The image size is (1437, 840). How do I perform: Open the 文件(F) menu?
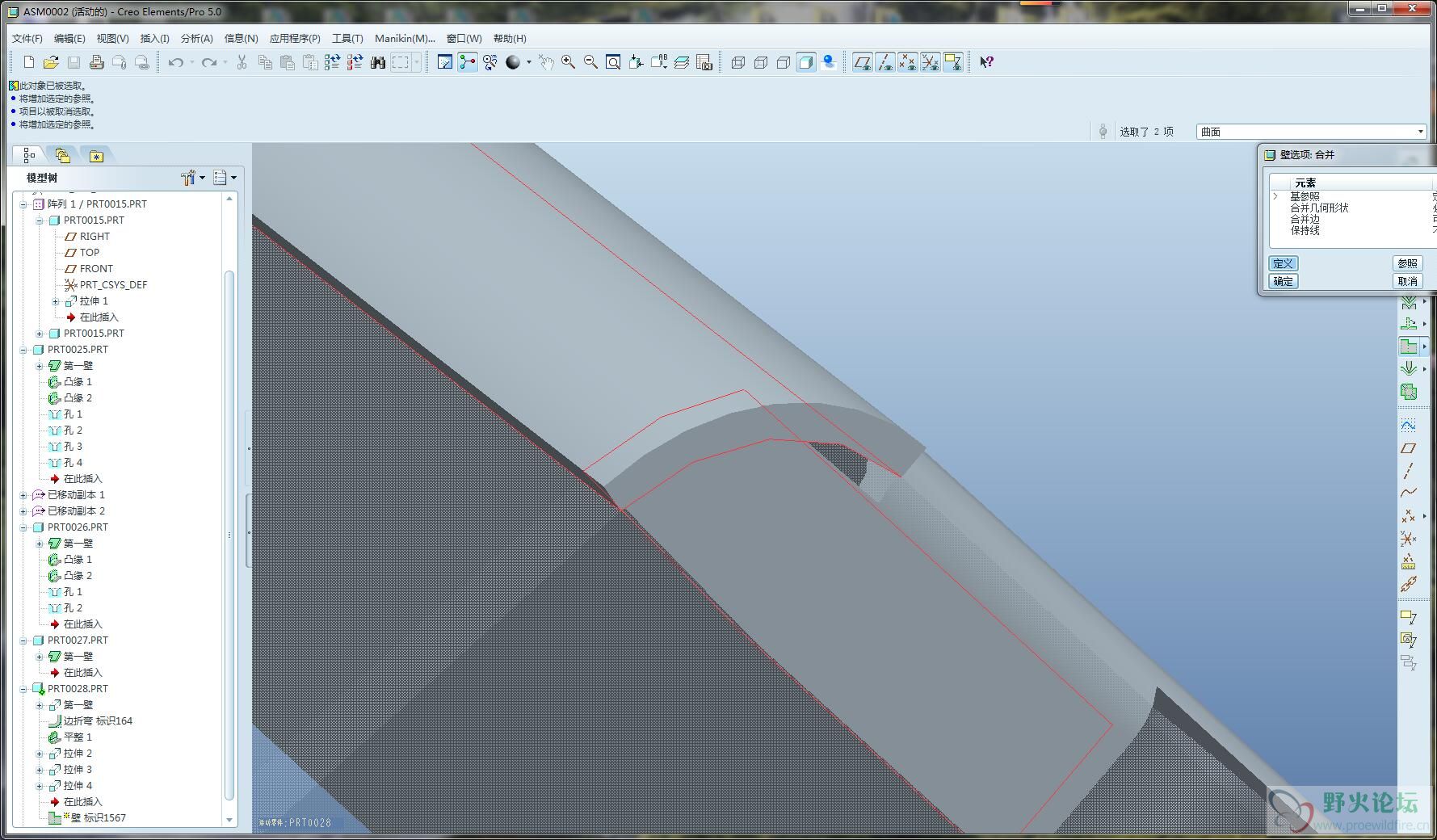pyautogui.click(x=27, y=38)
